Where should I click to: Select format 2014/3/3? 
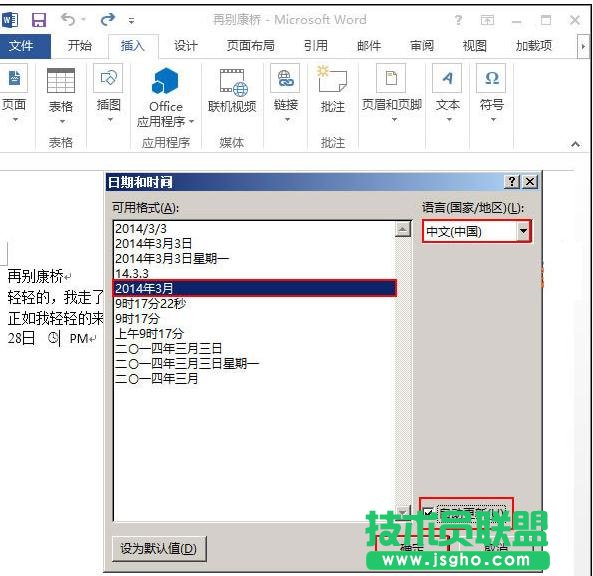pos(254,228)
